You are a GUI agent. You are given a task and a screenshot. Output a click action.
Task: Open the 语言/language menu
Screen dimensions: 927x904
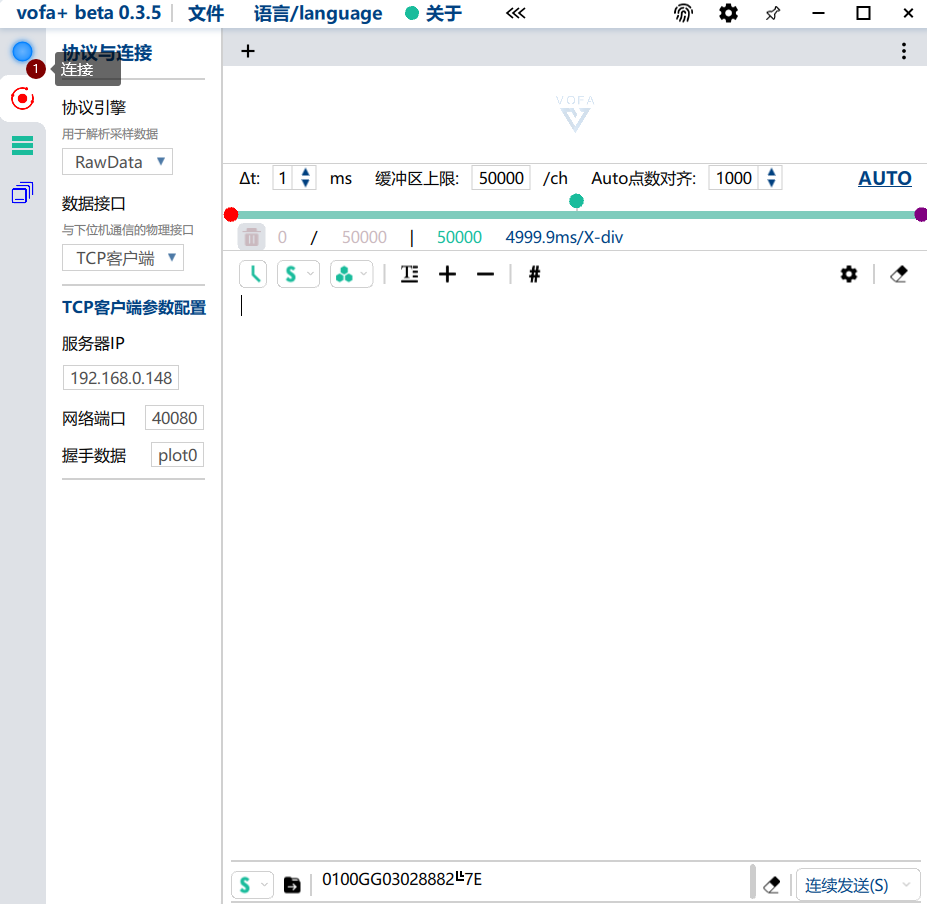click(318, 14)
